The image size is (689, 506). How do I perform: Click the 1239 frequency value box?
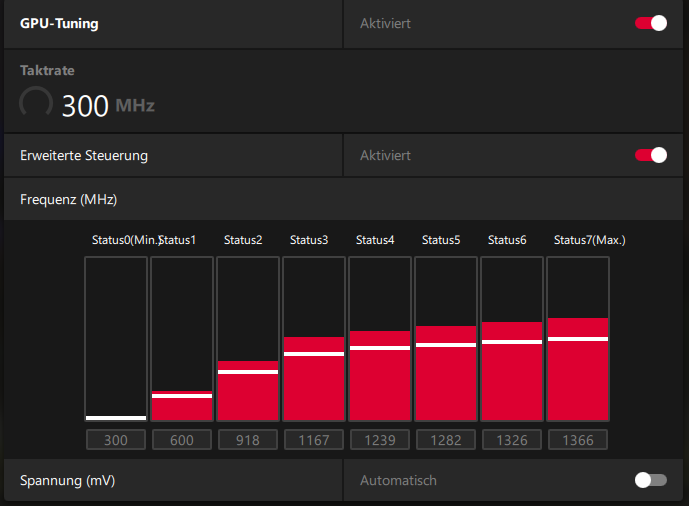click(380, 440)
